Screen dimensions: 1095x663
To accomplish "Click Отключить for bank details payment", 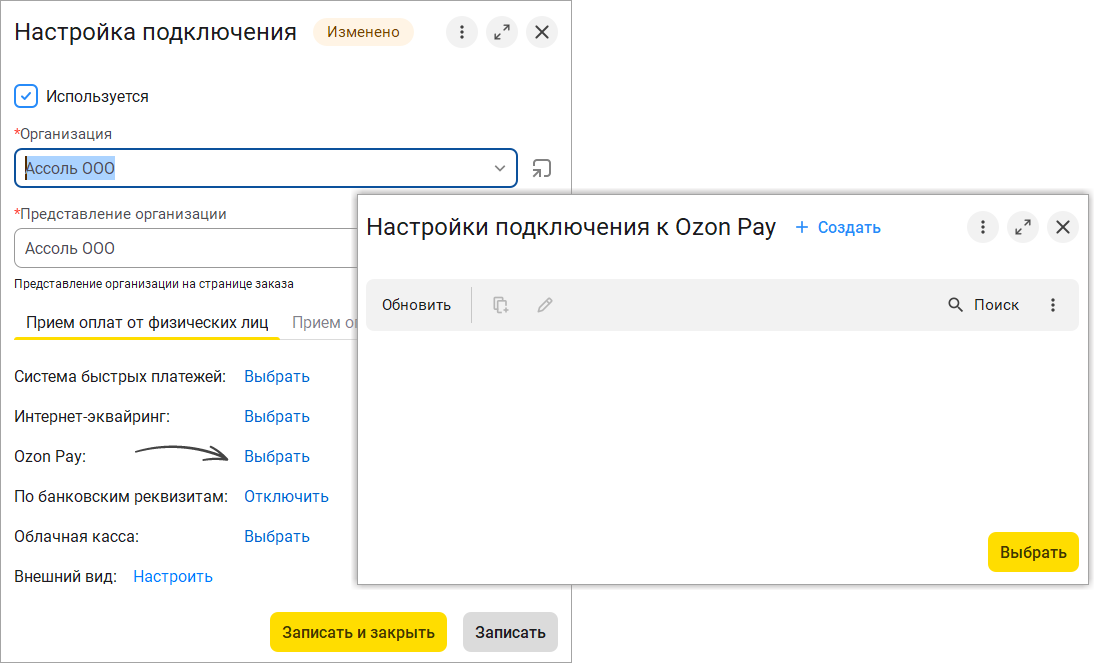I will 286,497.
